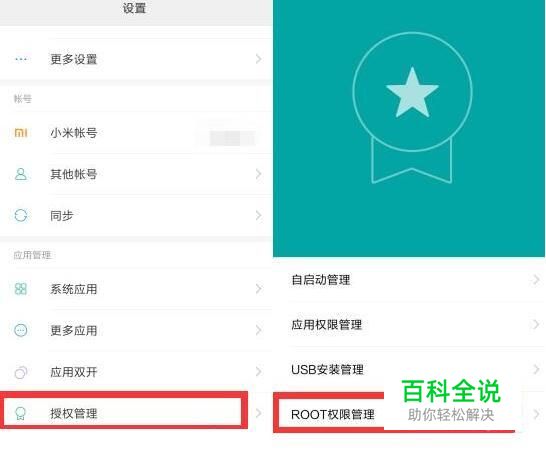Screen dimensions: 546x455
Task: Expand 更多设置 using its chevron
Action: click(258, 59)
